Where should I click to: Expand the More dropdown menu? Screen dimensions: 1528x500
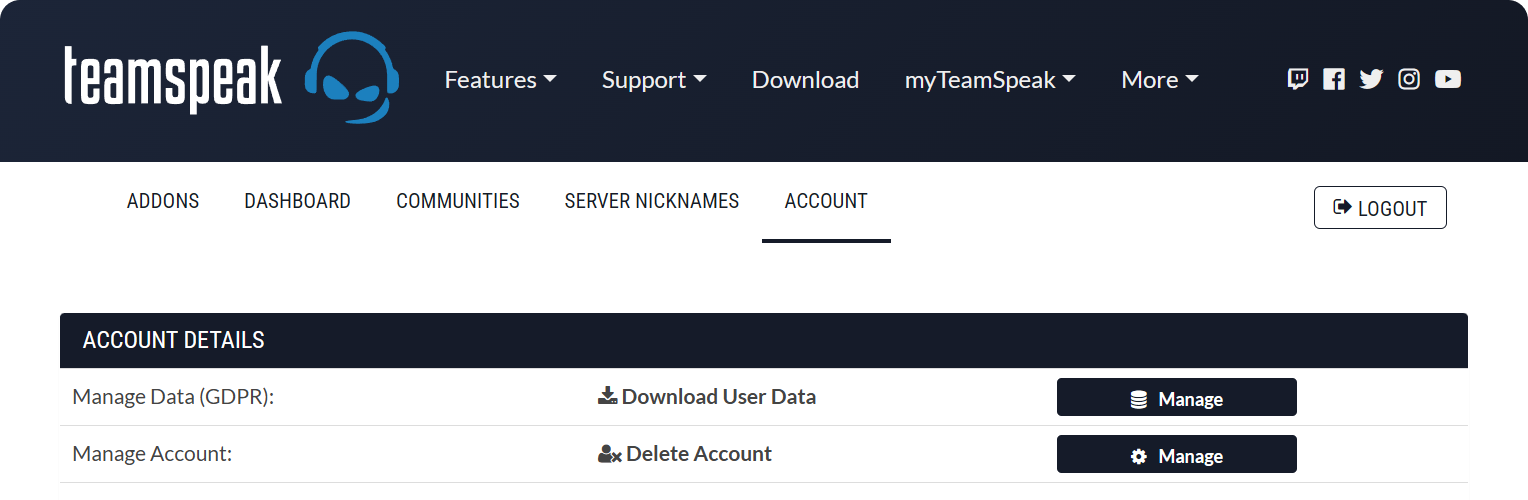(x=1160, y=80)
